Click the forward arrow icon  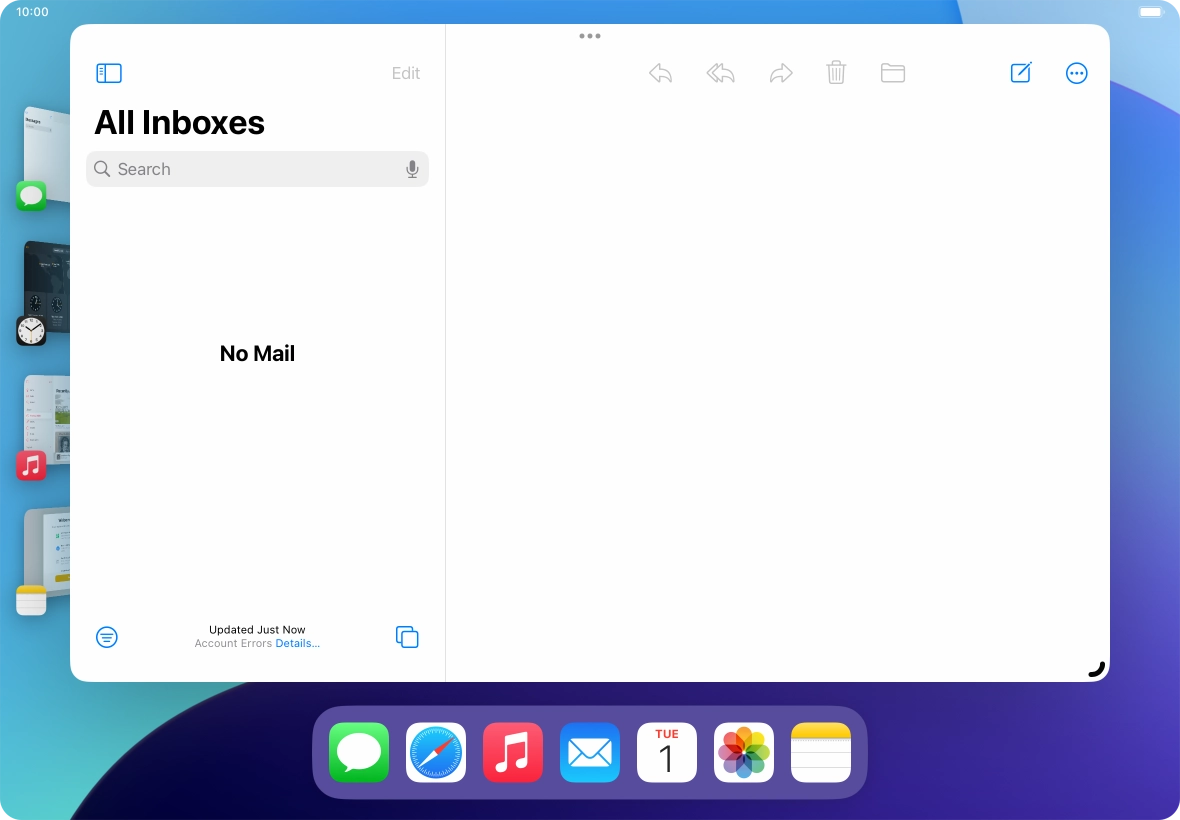coord(780,72)
